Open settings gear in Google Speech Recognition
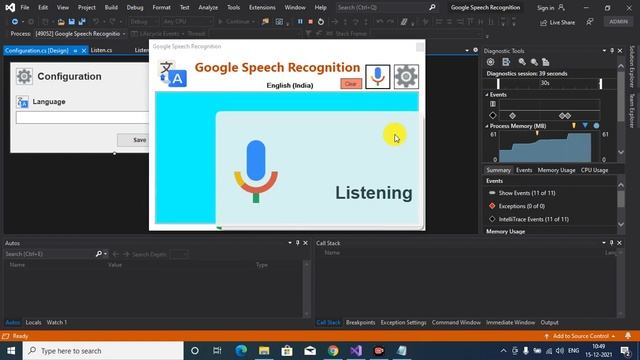The image size is (640, 360). [406, 76]
